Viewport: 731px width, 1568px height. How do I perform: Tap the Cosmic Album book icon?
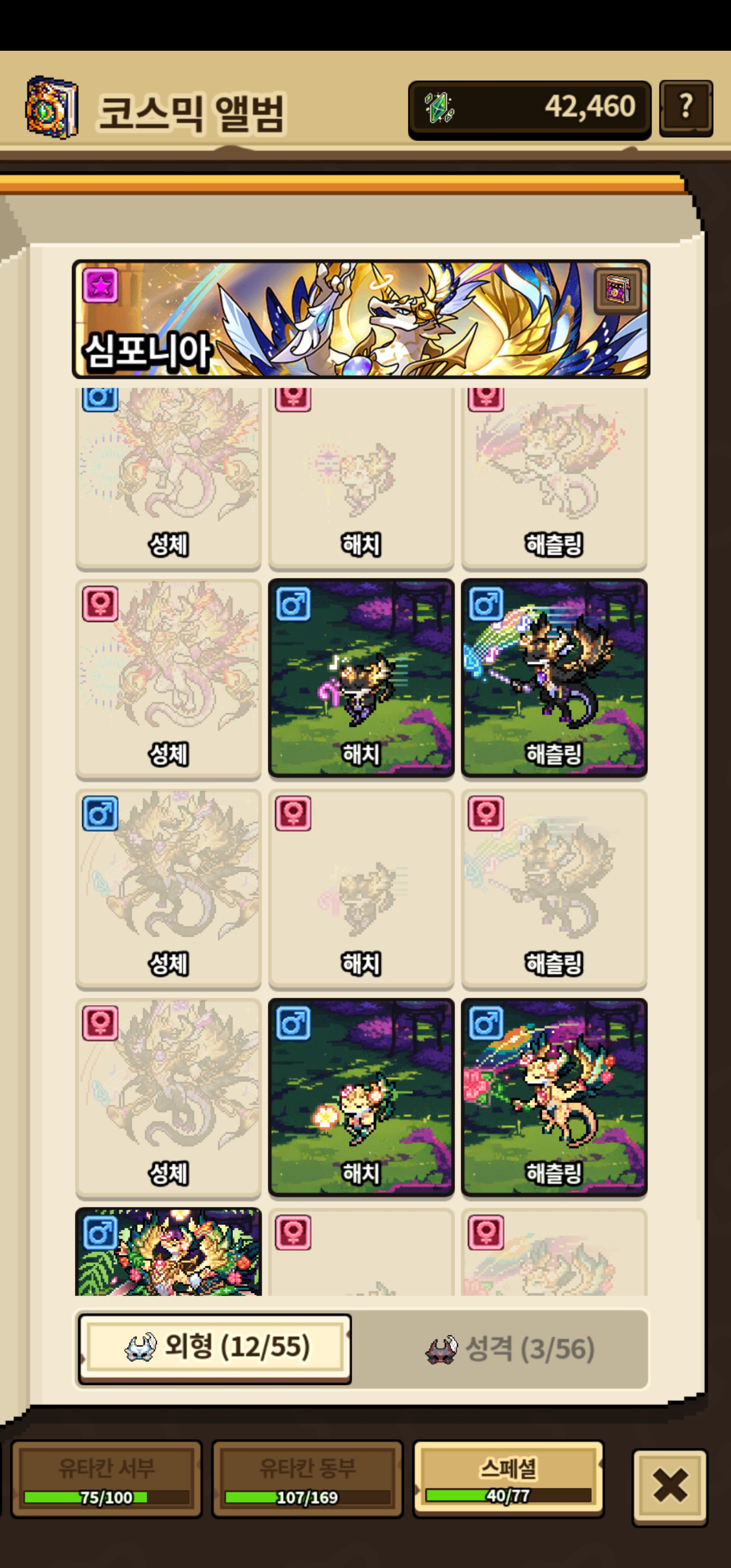tap(52, 107)
